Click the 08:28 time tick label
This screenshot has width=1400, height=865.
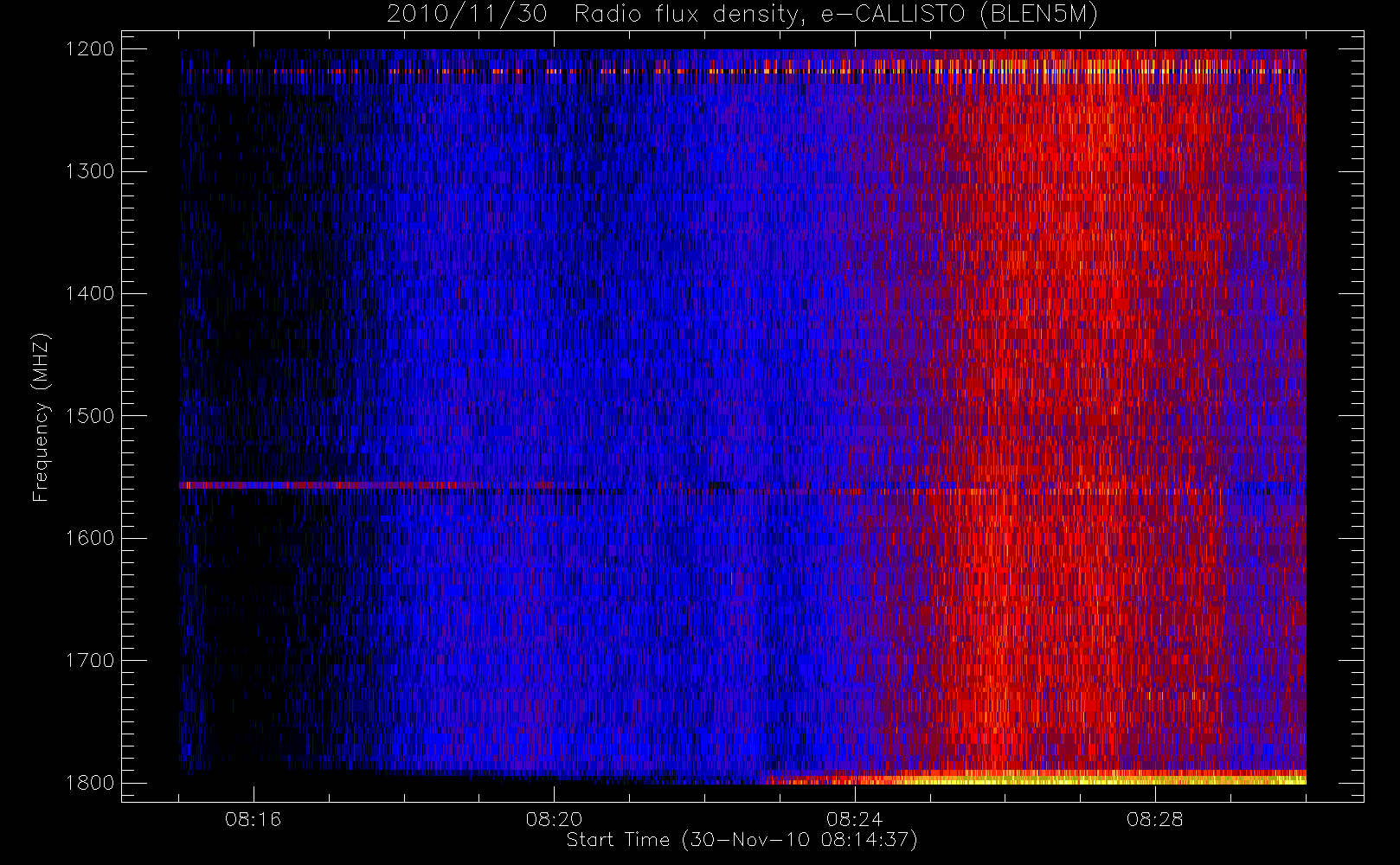click(1155, 819)
